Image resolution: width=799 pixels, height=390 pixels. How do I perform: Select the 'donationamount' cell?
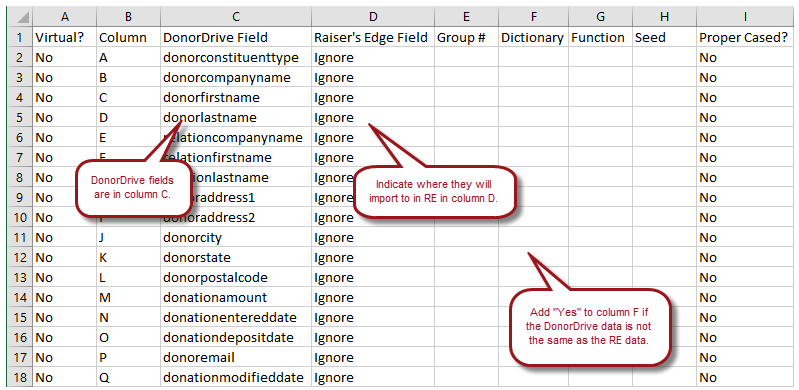point(235,298)
